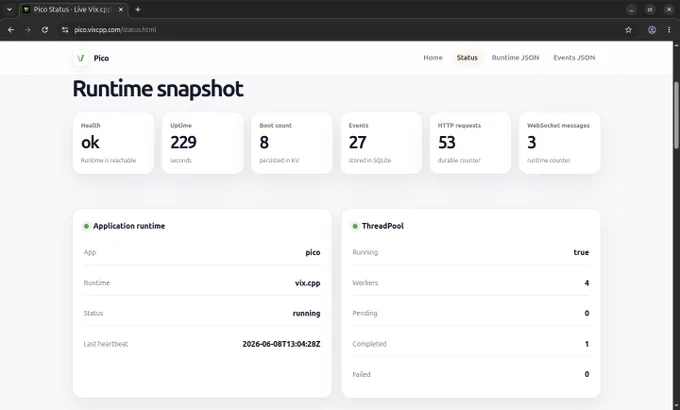This screenshot has width=680, height=410.
Task: Bookmark this page with the star icon
Action: [628, 30]
